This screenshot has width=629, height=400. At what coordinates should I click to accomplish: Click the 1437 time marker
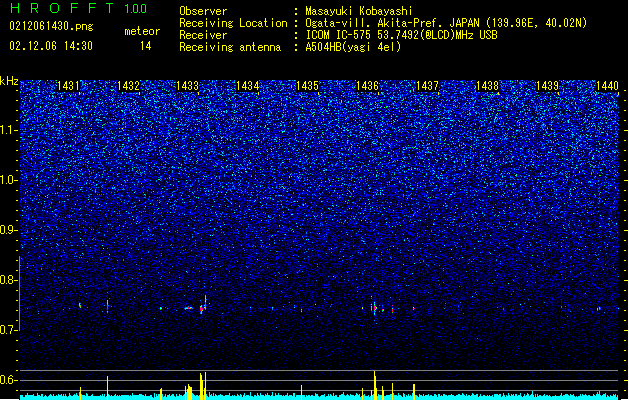click(428, 85)
